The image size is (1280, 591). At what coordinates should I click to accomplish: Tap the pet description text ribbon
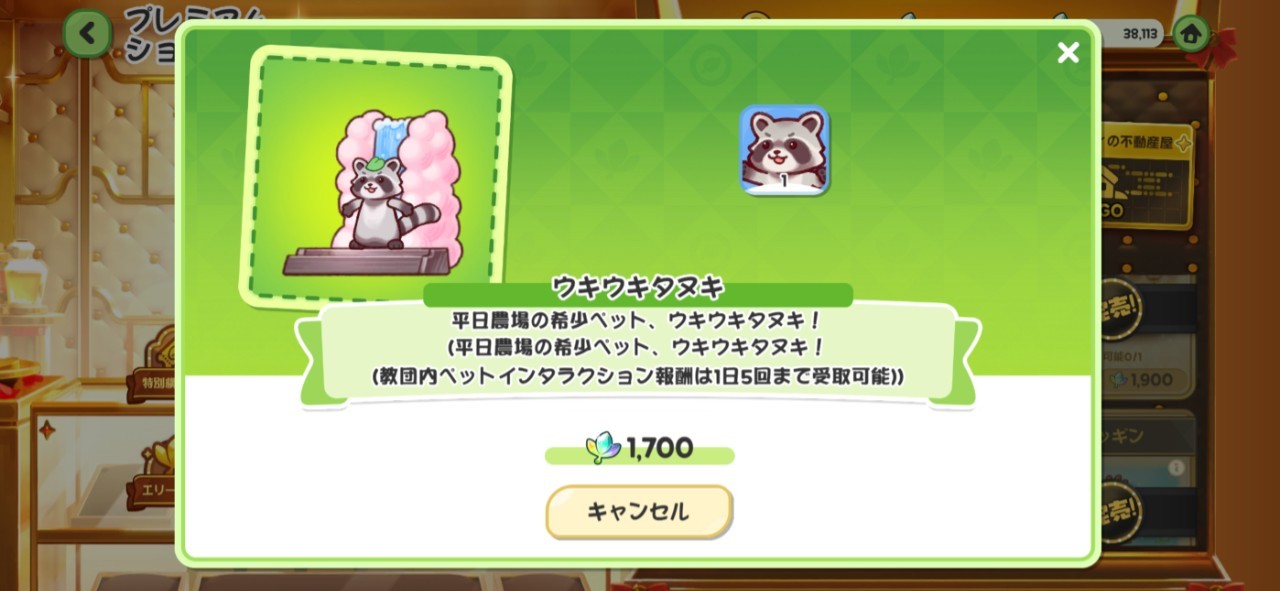[x=638, y=350]
